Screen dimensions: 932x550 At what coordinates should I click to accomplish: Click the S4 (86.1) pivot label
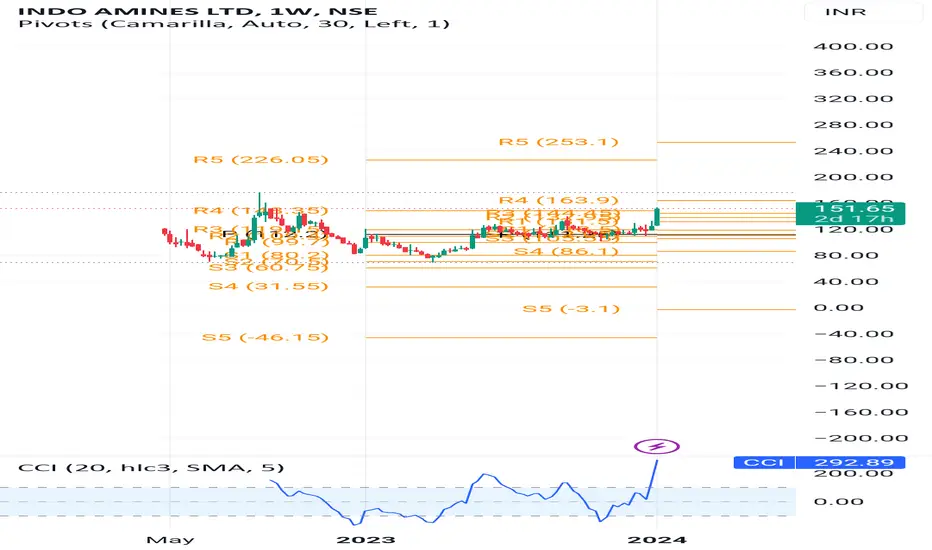pos(566,252)
